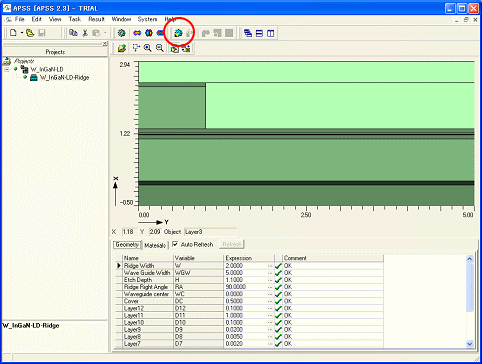Click the Variable column header
The width and height of the screenshot is (482, 364).
tap(198, 258)
